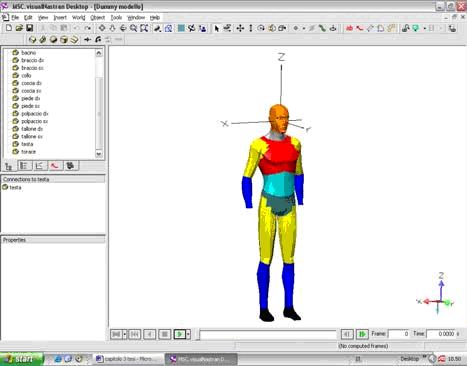
Task: Open the World menu
Action: point(78,17)
